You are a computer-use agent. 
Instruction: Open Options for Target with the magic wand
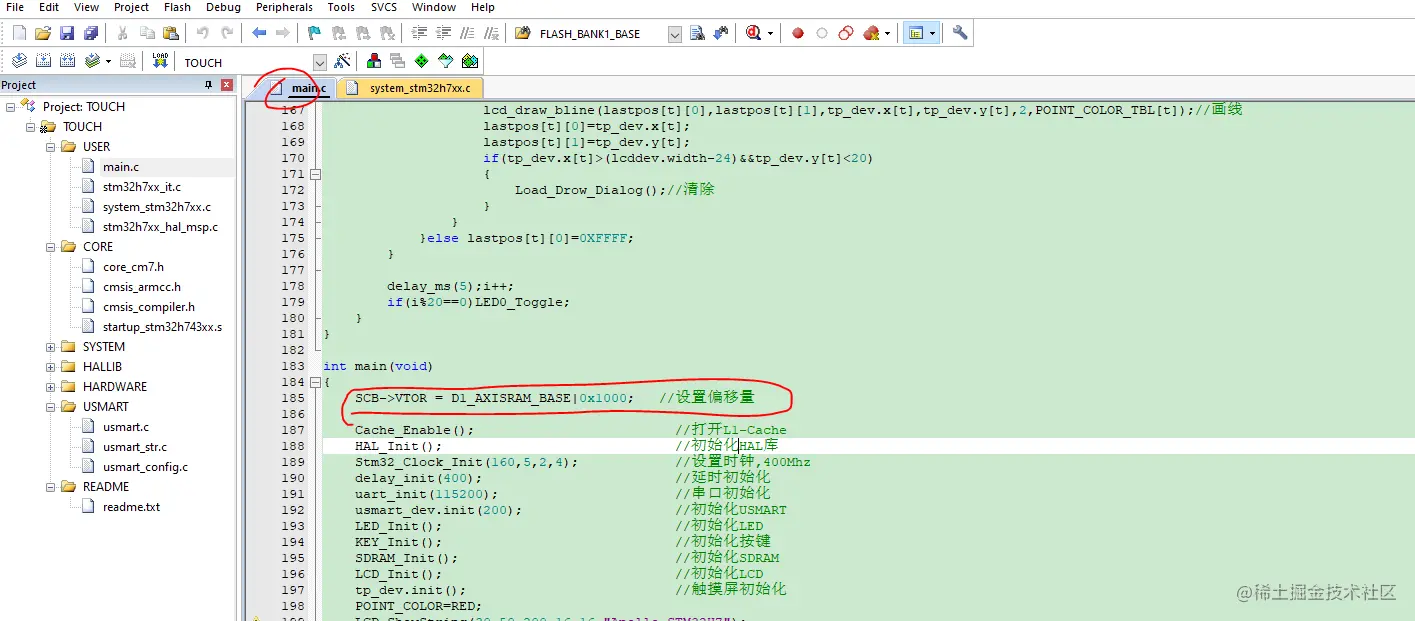click(x=342, y=61)
